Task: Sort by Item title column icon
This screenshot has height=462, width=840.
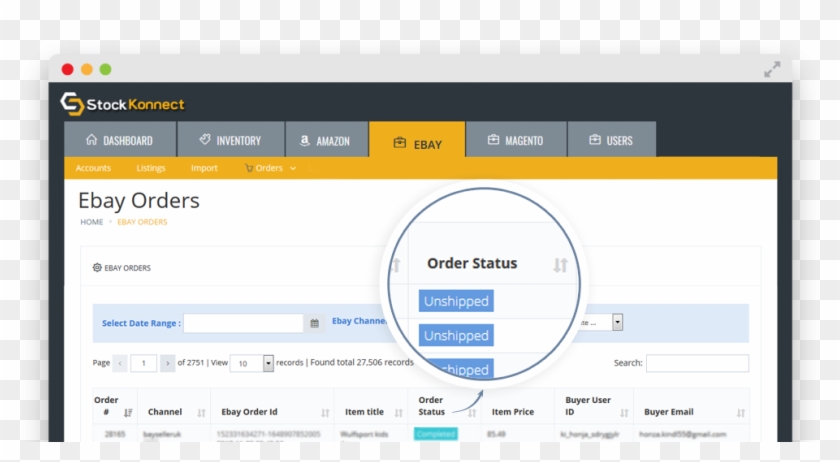Action: [x=399, y=413]
